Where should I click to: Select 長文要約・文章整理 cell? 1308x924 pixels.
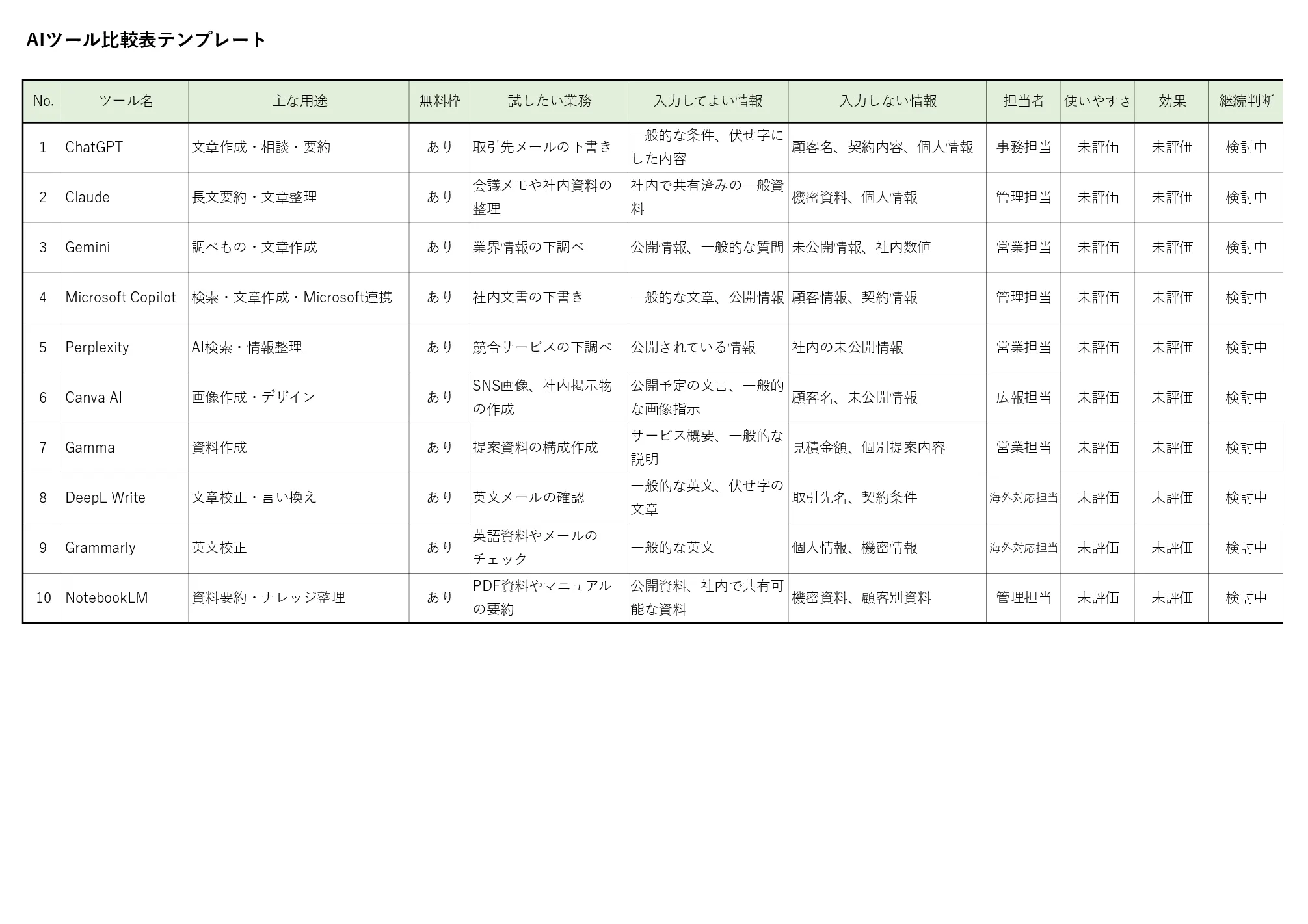click(x=299, y=198)
